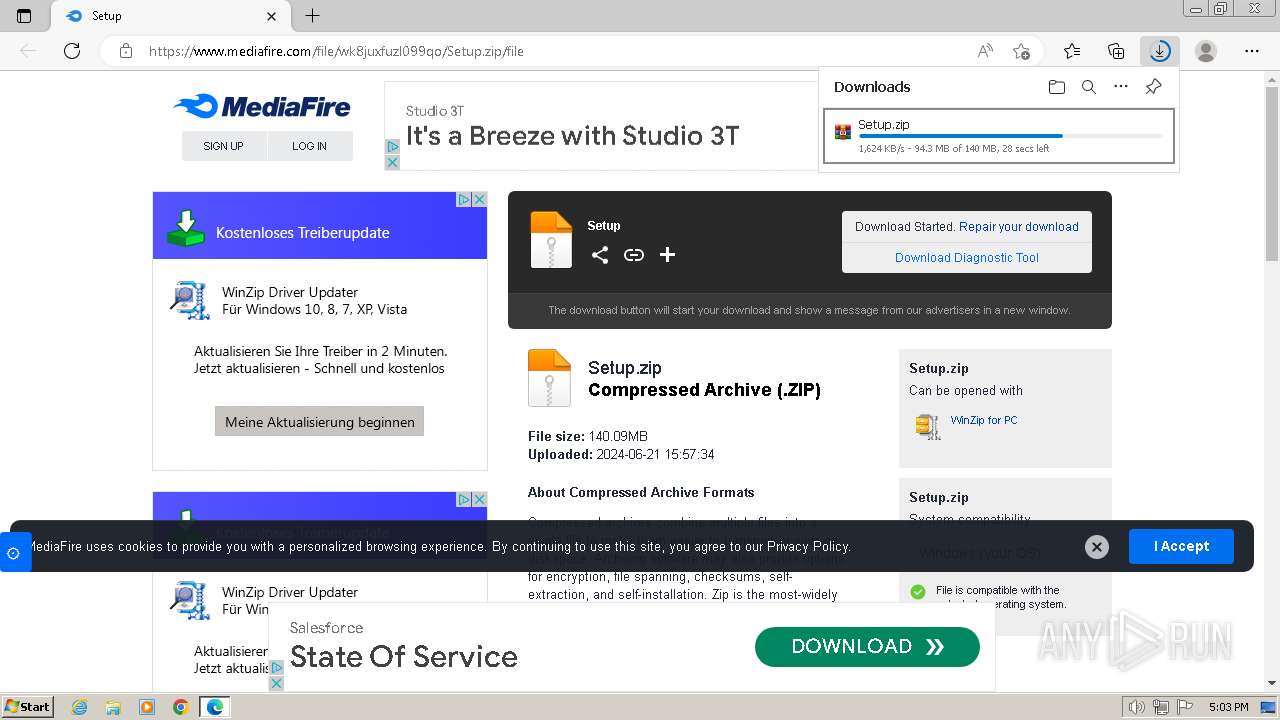Click the Setup.zip download progress bar
Viewport: 1280px width, 720px height.
1011,136
